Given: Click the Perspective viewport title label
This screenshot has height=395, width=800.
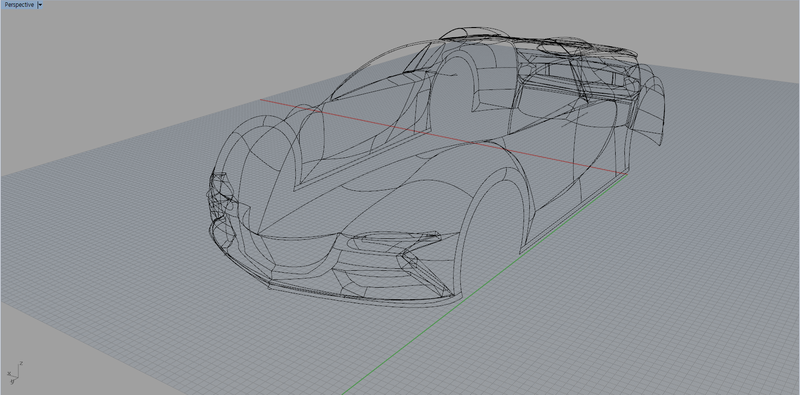Looking at the screenshot, I should tap(19, 5).
